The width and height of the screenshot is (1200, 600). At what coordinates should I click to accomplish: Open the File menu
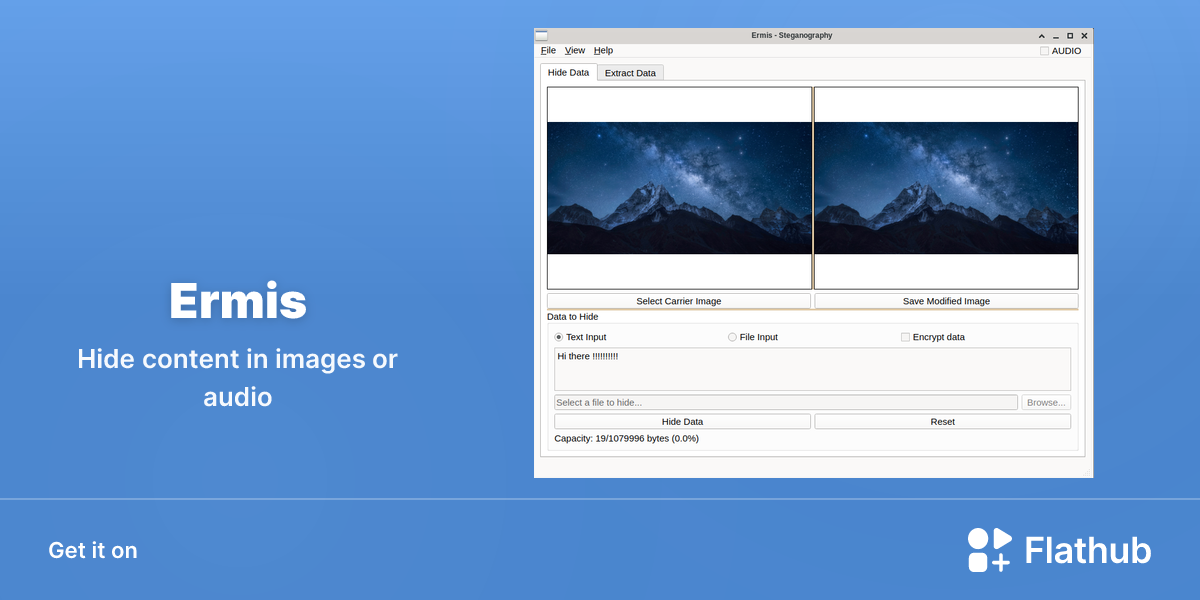[x=548, y=50]
